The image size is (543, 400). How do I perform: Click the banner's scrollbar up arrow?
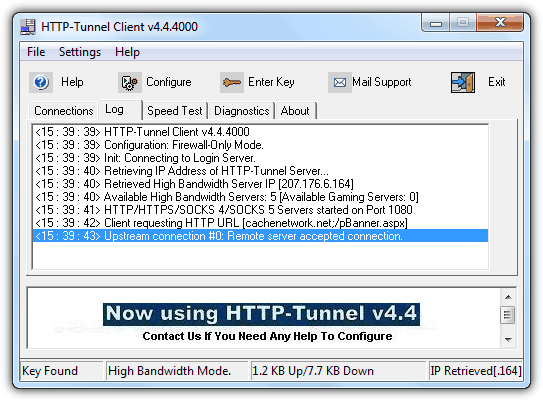[x=508, y=297]
